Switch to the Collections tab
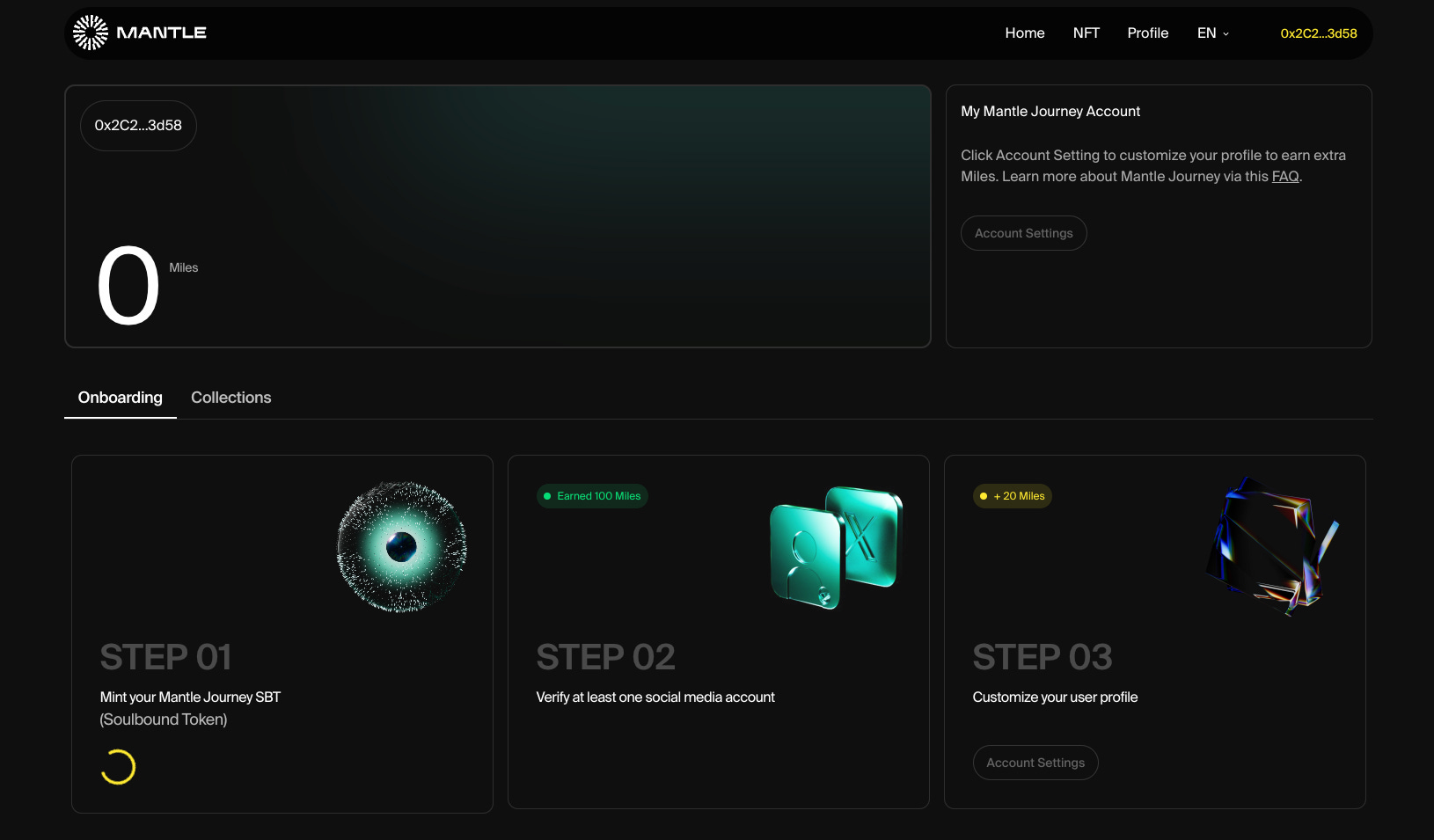Screen dimensions: 1434x840 click(231, 398)
